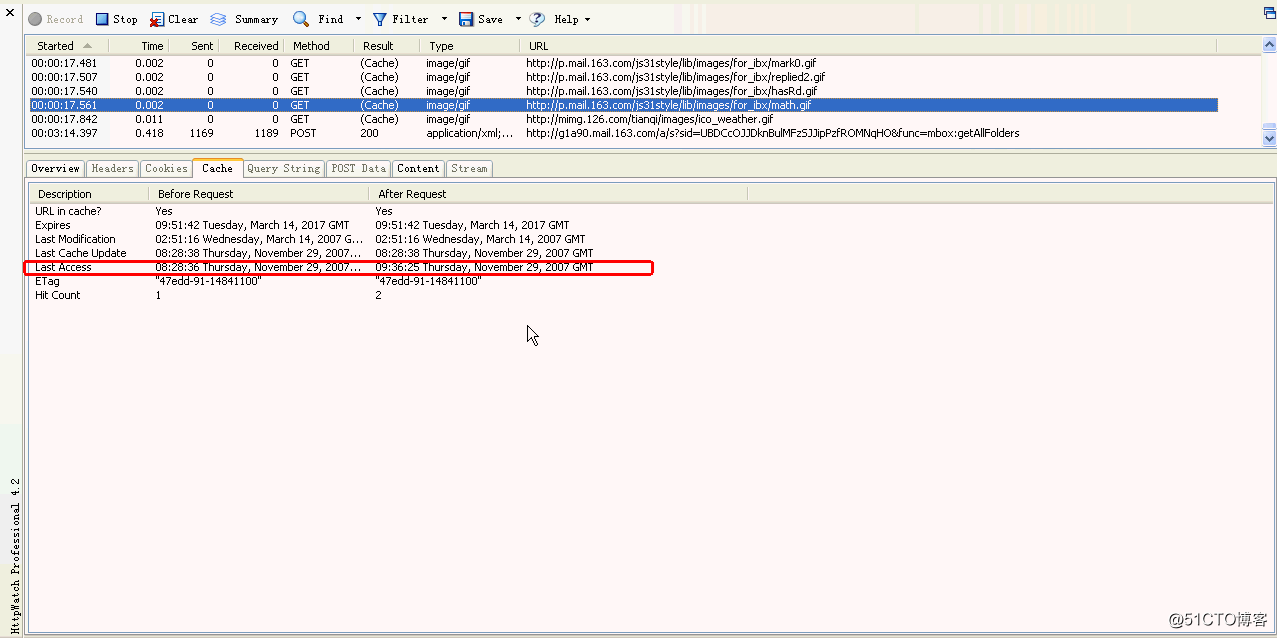Switch to the Content tab
Viewport: 1277px width, 638px height.
(x=418, y=169)
